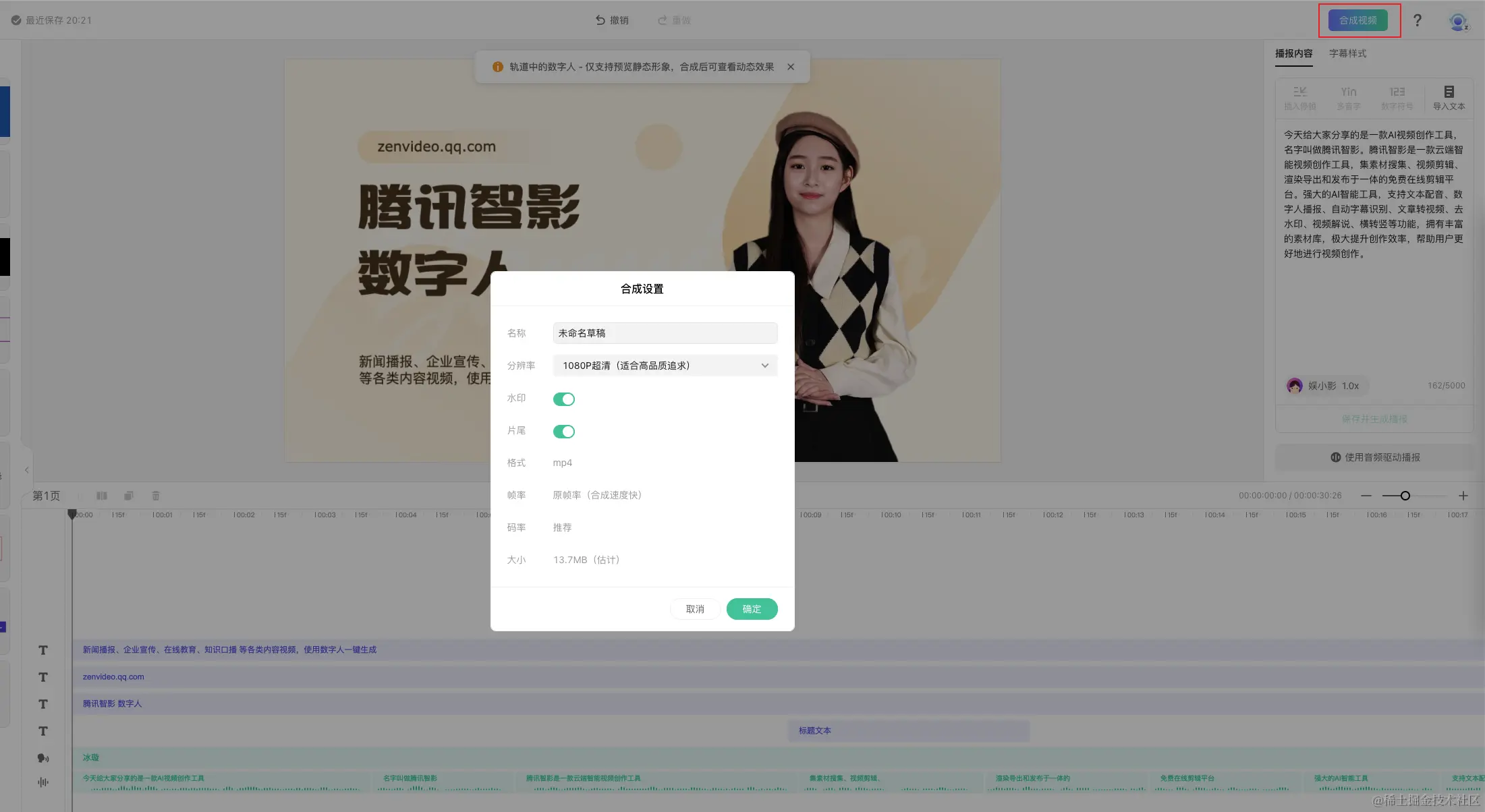Click the 00:00:00:00 / 00:00:30:26 timecode
The width and height of the screenshot is (1485, 812).
[1290, 496]
